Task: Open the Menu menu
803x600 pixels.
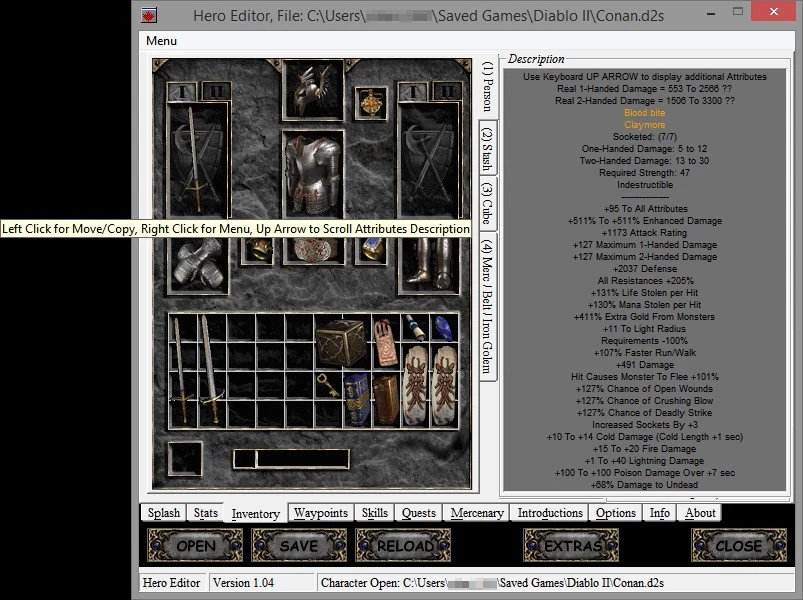Action: point(161,41)
